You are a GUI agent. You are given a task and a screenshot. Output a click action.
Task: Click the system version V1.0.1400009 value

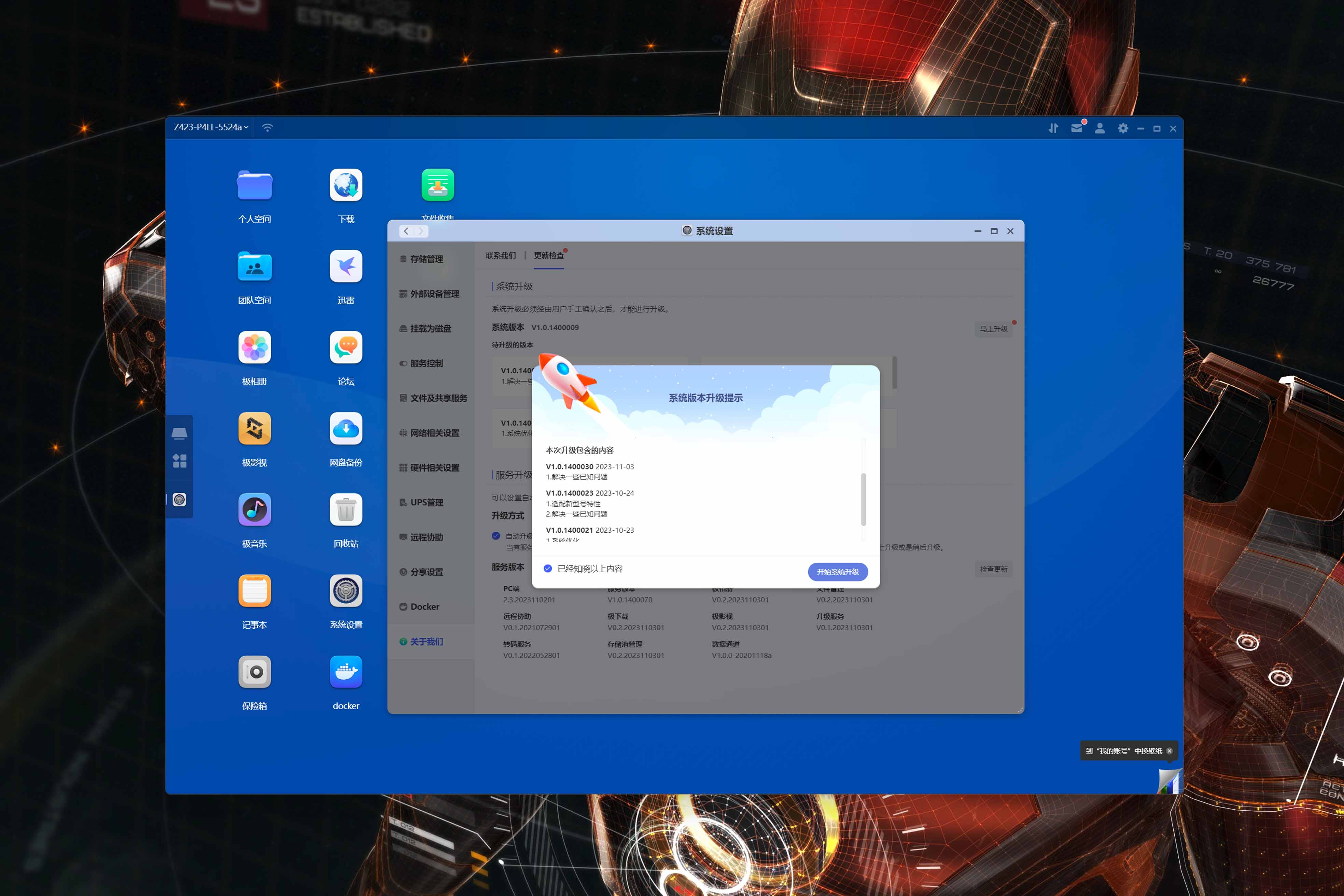pyautogui.click(x=555, y=327)
